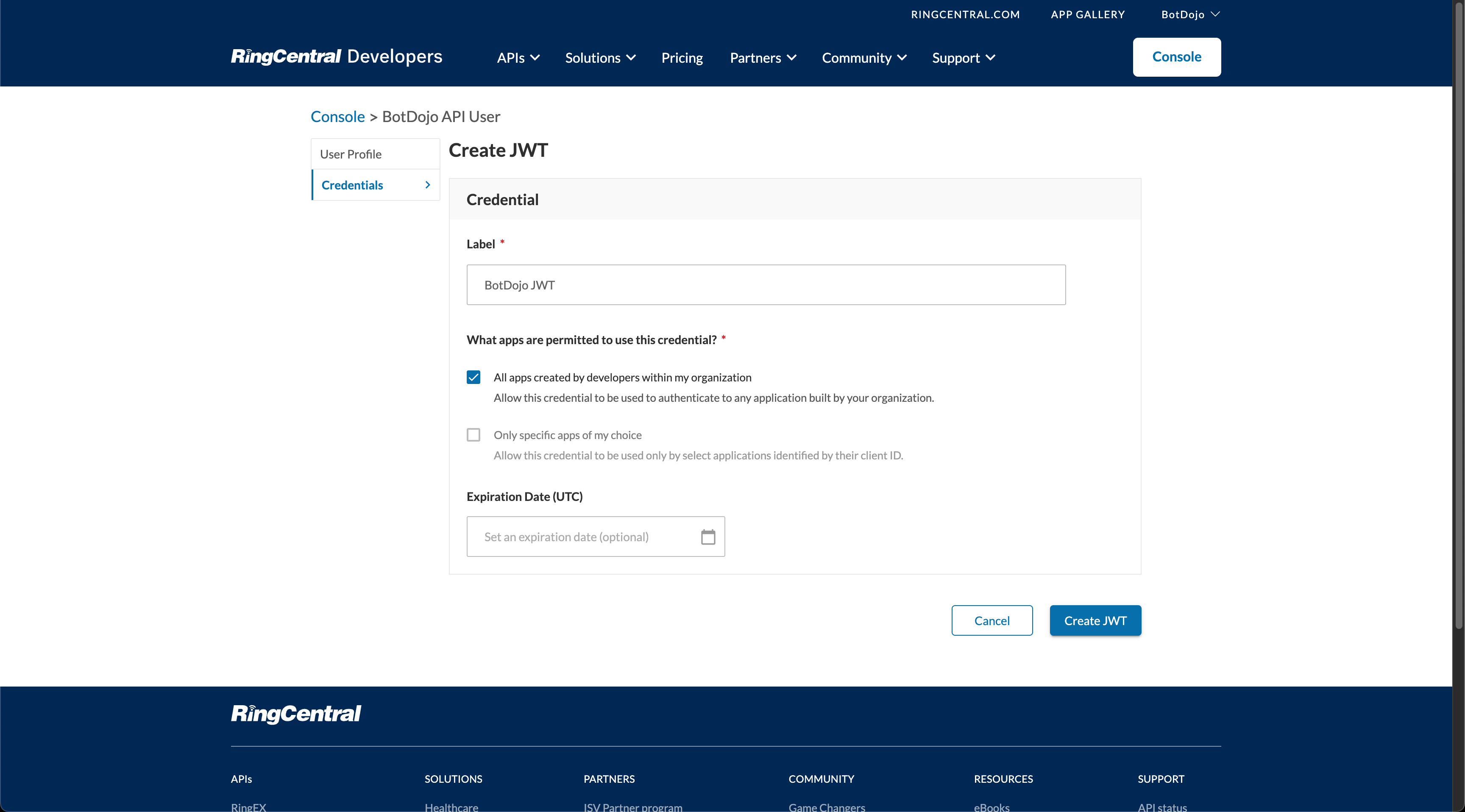Cancel the JWT creation
The width and height of the screenshot is (1465, 812).
tap(991, 620)
